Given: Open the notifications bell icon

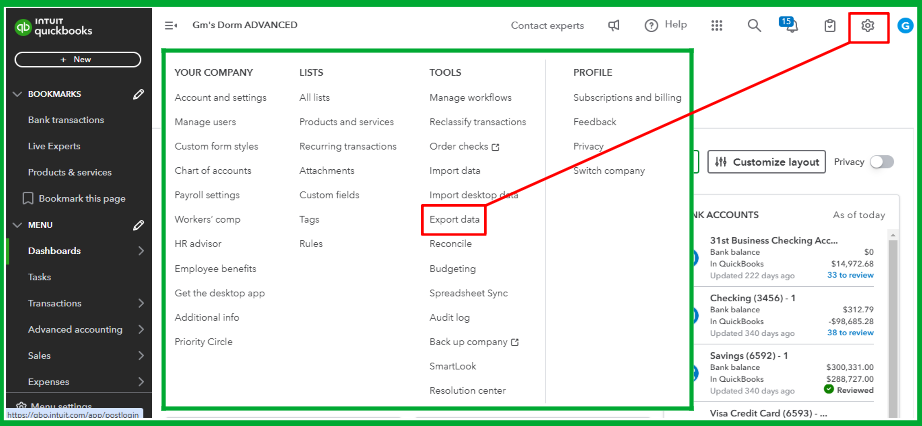Looking at the screenshot, I should click(x=791, y=26).
